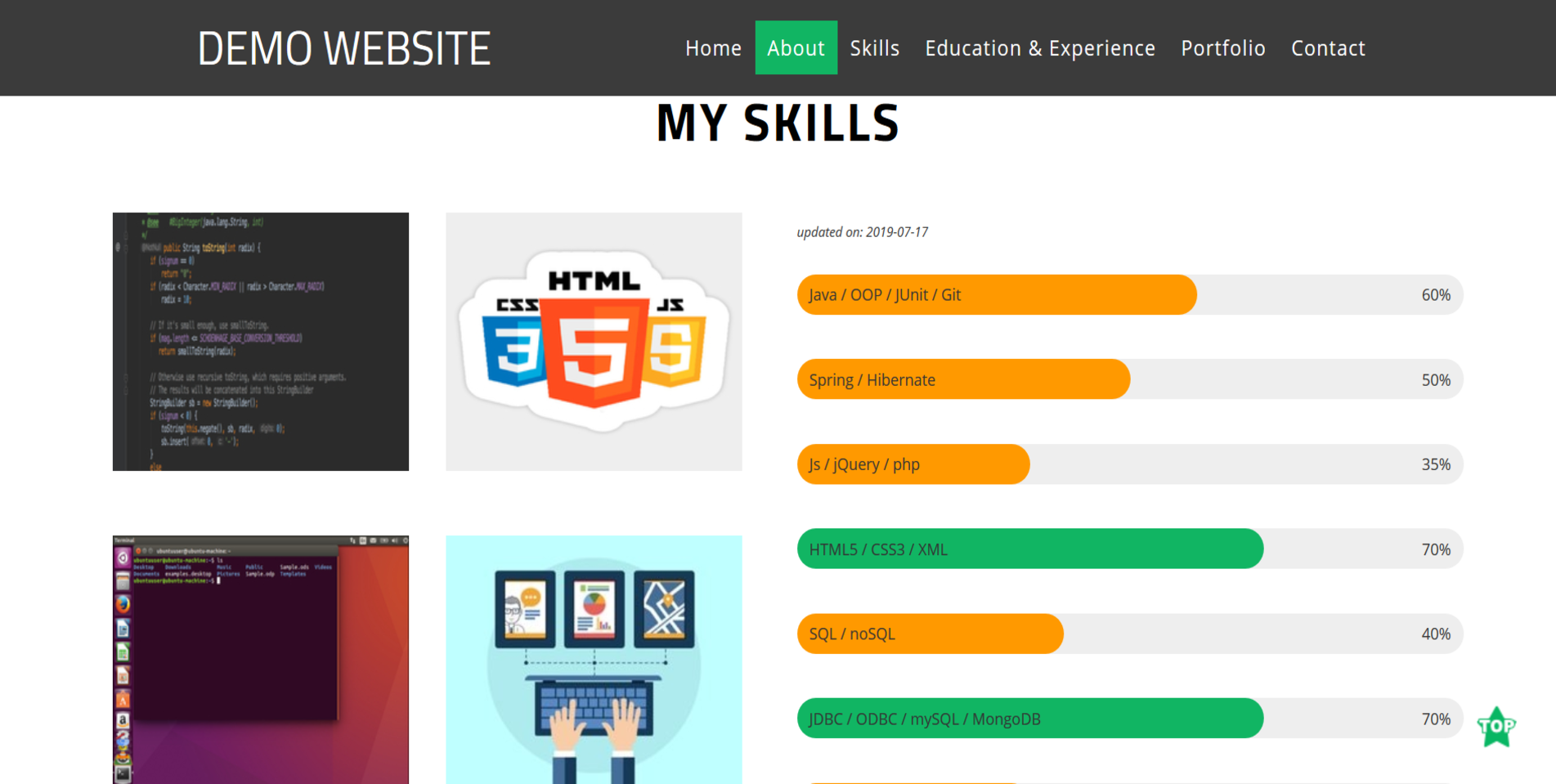Click the 50% value on Spring bar
Viewport: 1556px width, 784px height.
(1436, 380)
